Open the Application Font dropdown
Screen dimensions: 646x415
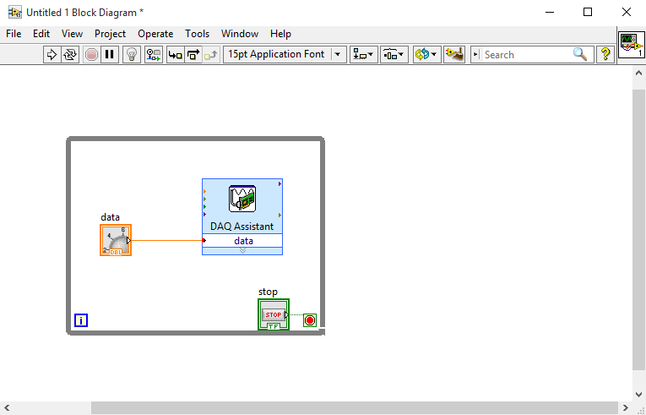(285, 54)
